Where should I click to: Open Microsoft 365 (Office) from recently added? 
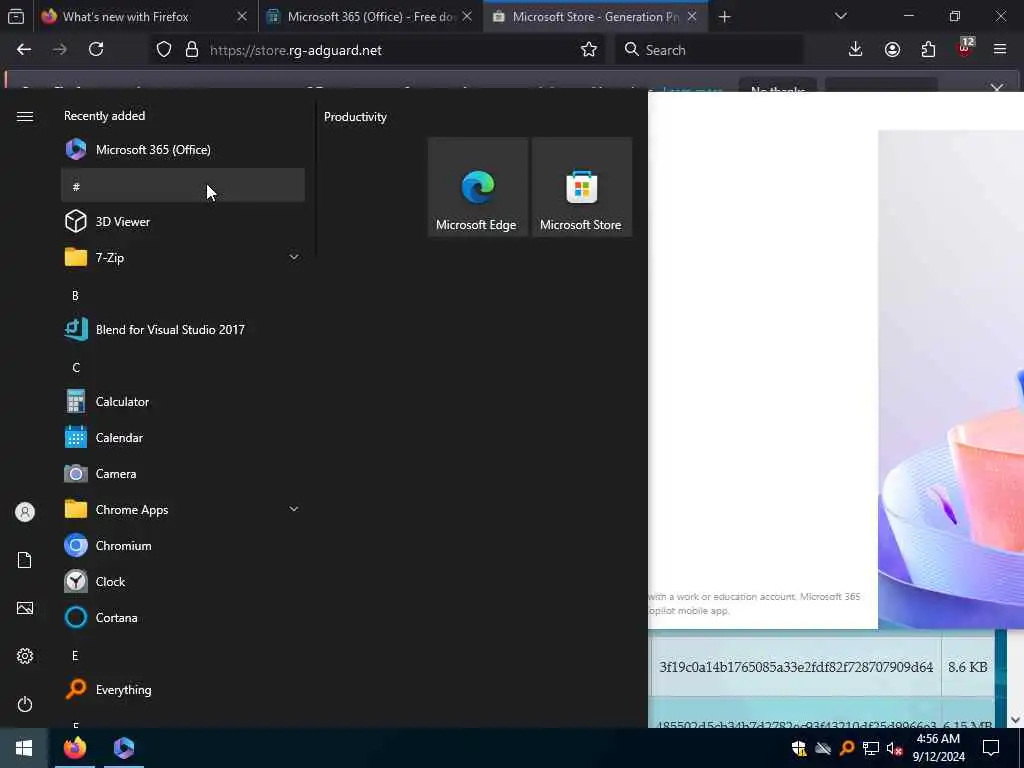pos(183,150)
